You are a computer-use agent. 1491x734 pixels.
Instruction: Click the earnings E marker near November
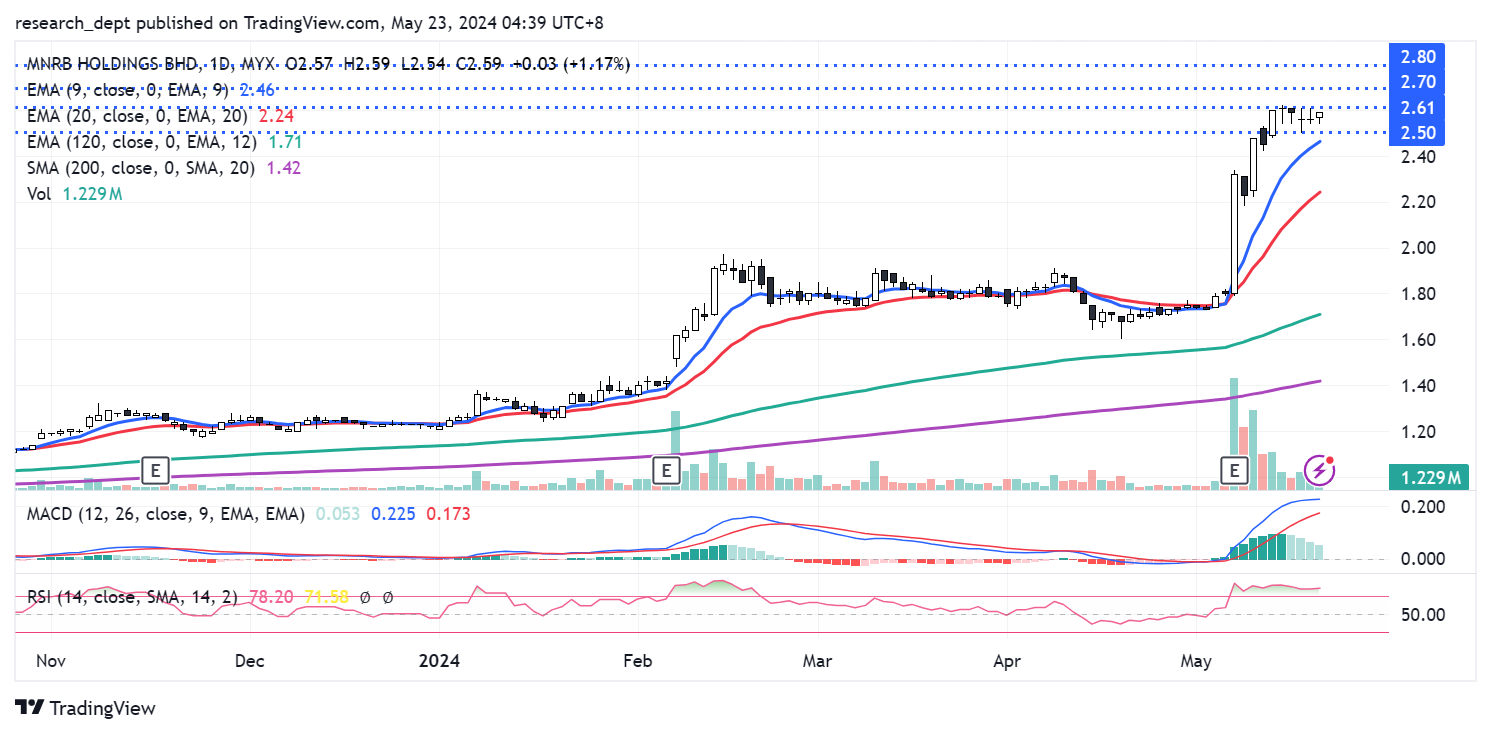click(x=155, y=469)
